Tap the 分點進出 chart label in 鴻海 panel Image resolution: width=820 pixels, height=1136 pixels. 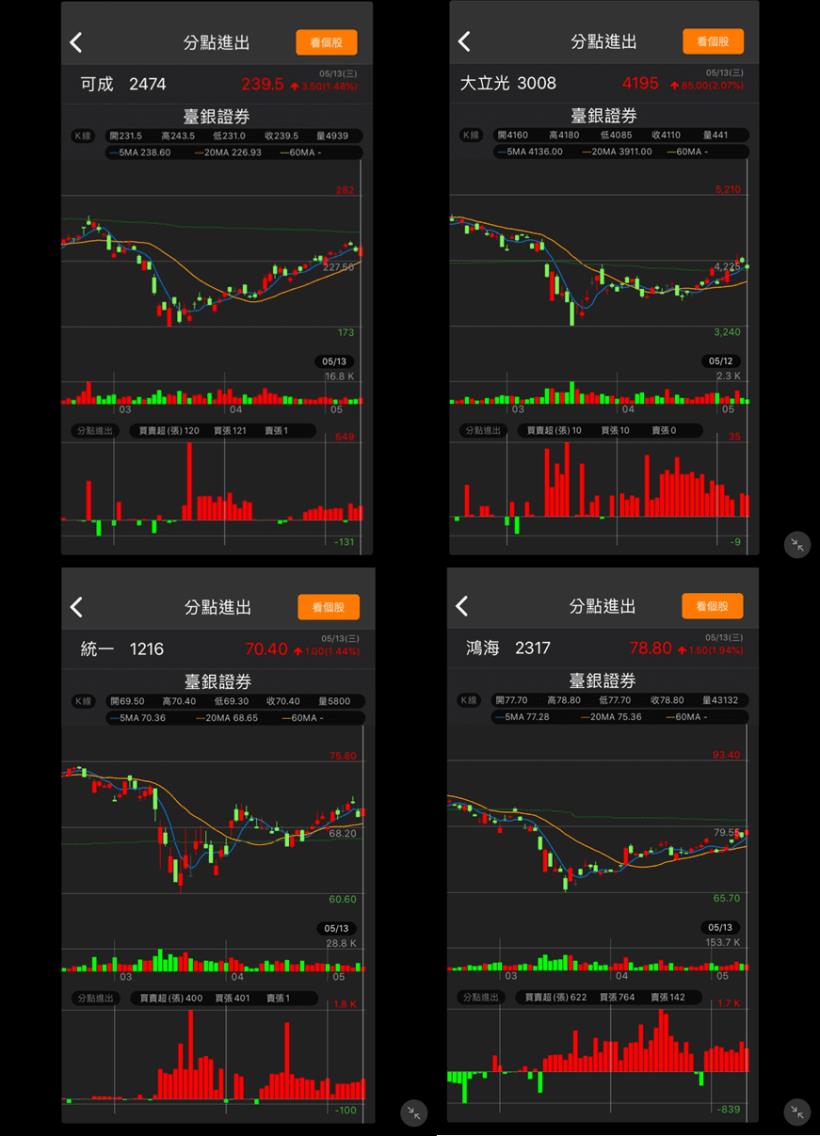click(x=481, y=997)
